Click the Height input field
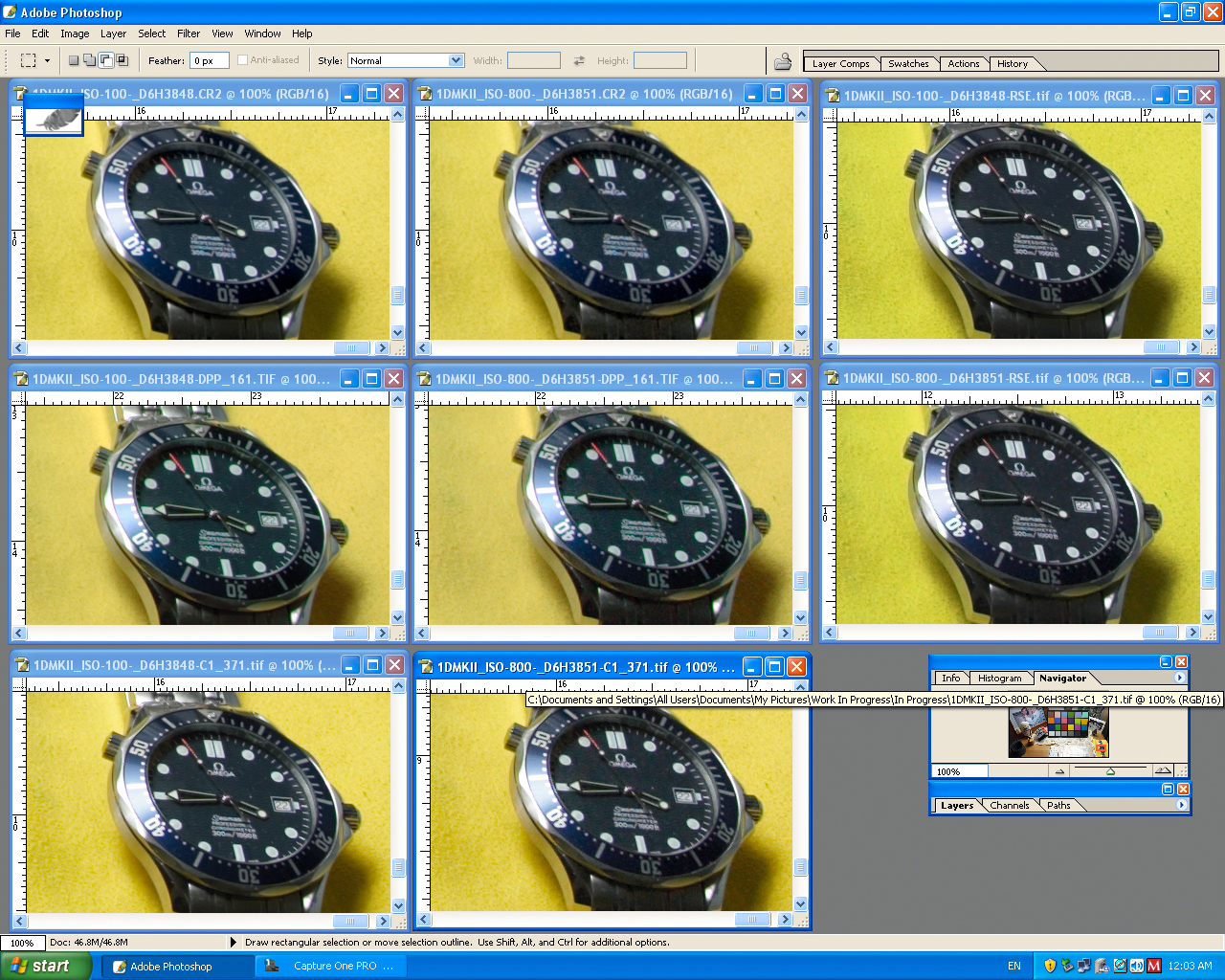Viewport: 1225px width, 980px height. point(660,60)
